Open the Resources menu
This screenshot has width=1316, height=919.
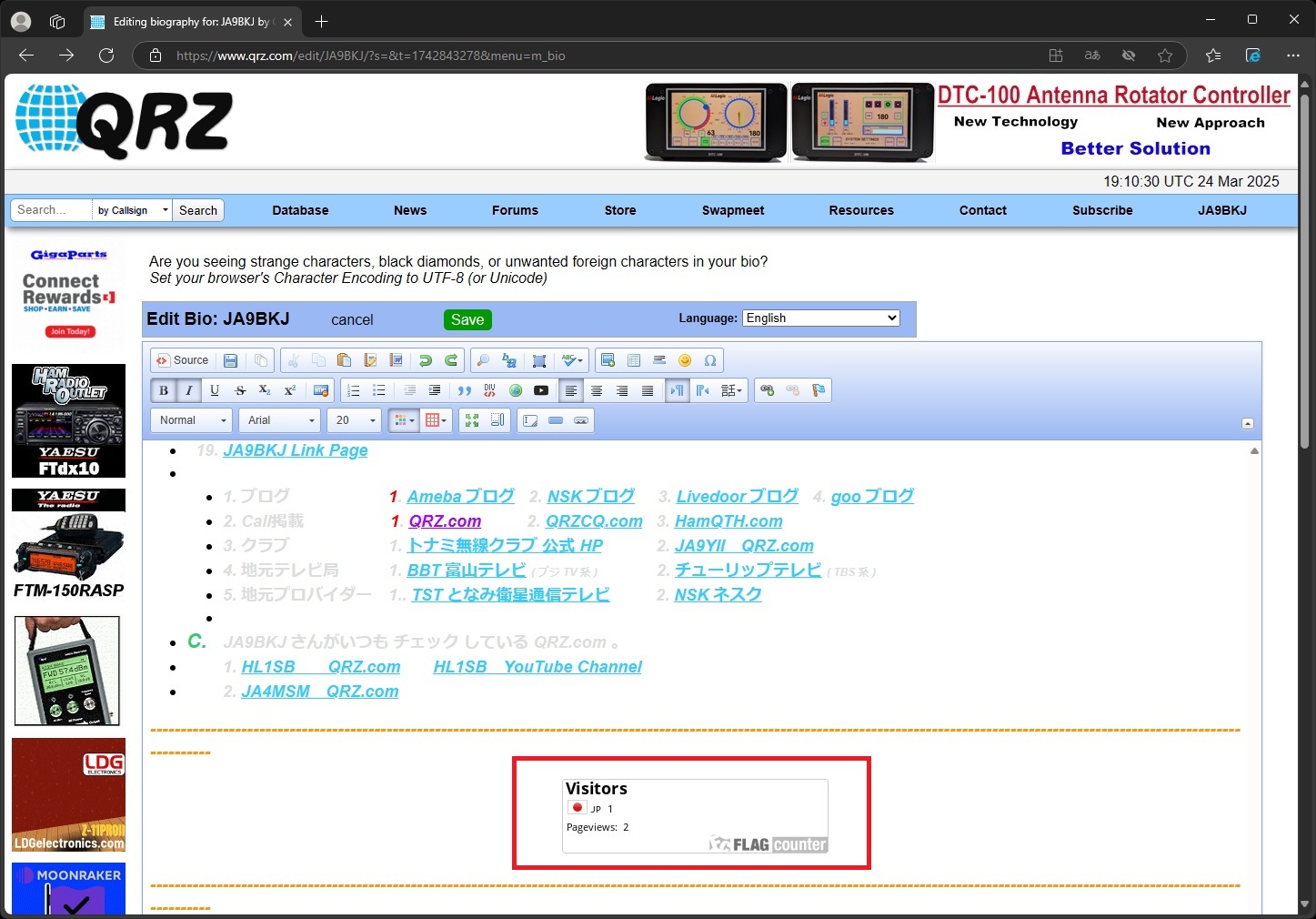pos(861,210)
